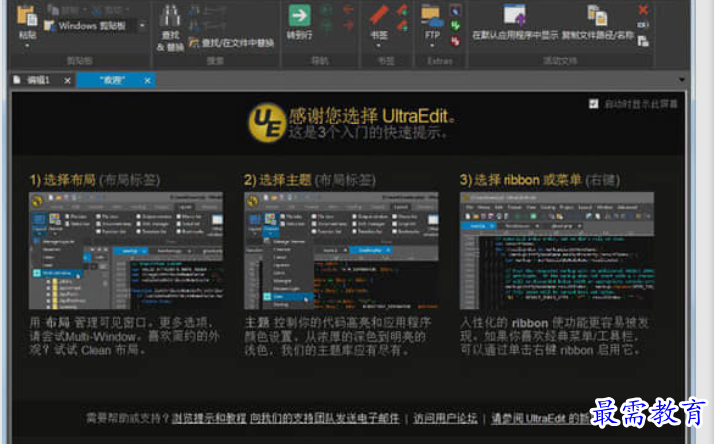
Task: Click the subtitle 这是3个入门的快速提示
Action: tap(368, 133)
